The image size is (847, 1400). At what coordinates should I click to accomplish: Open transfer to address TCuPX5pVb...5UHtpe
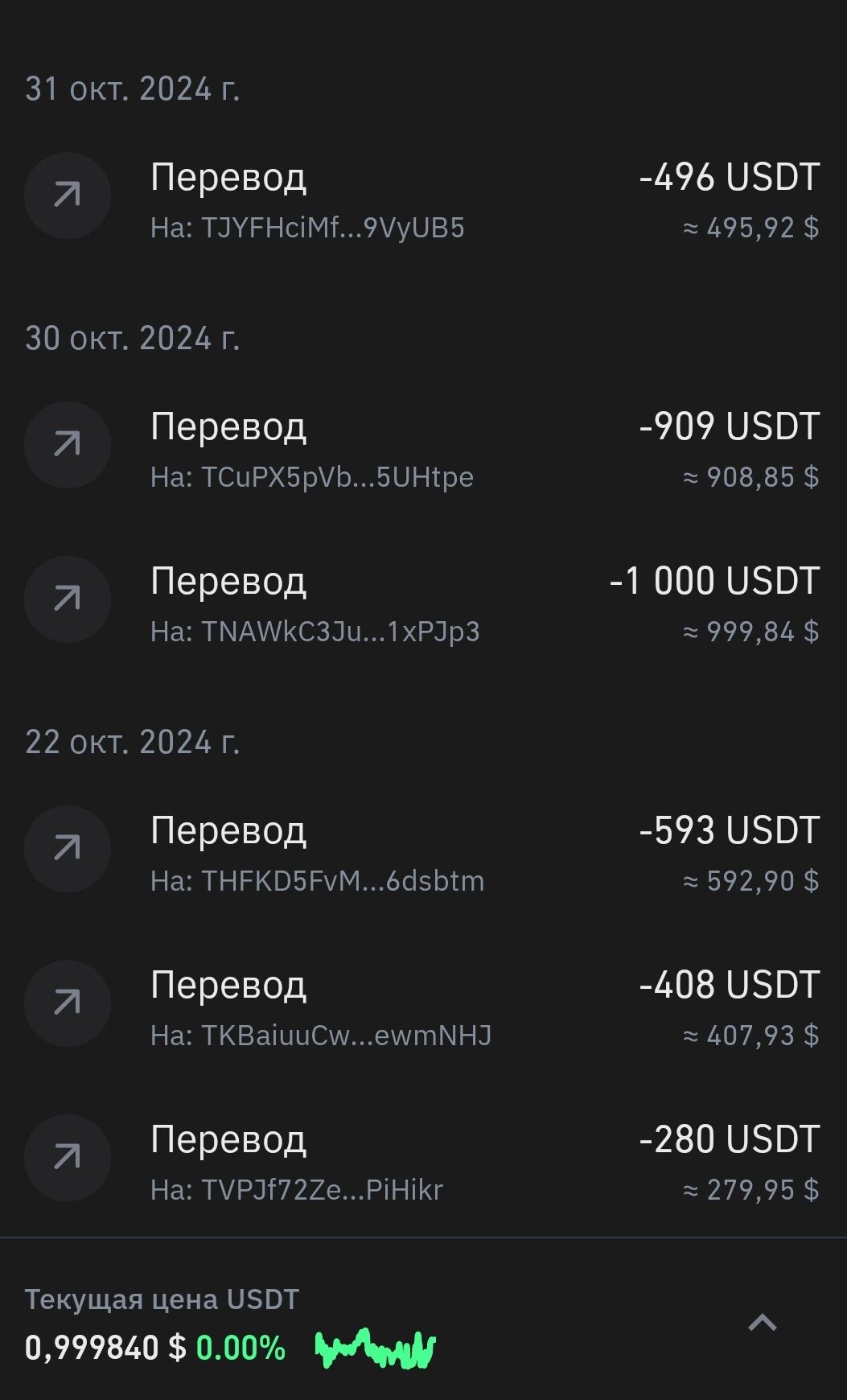(312, 478)
